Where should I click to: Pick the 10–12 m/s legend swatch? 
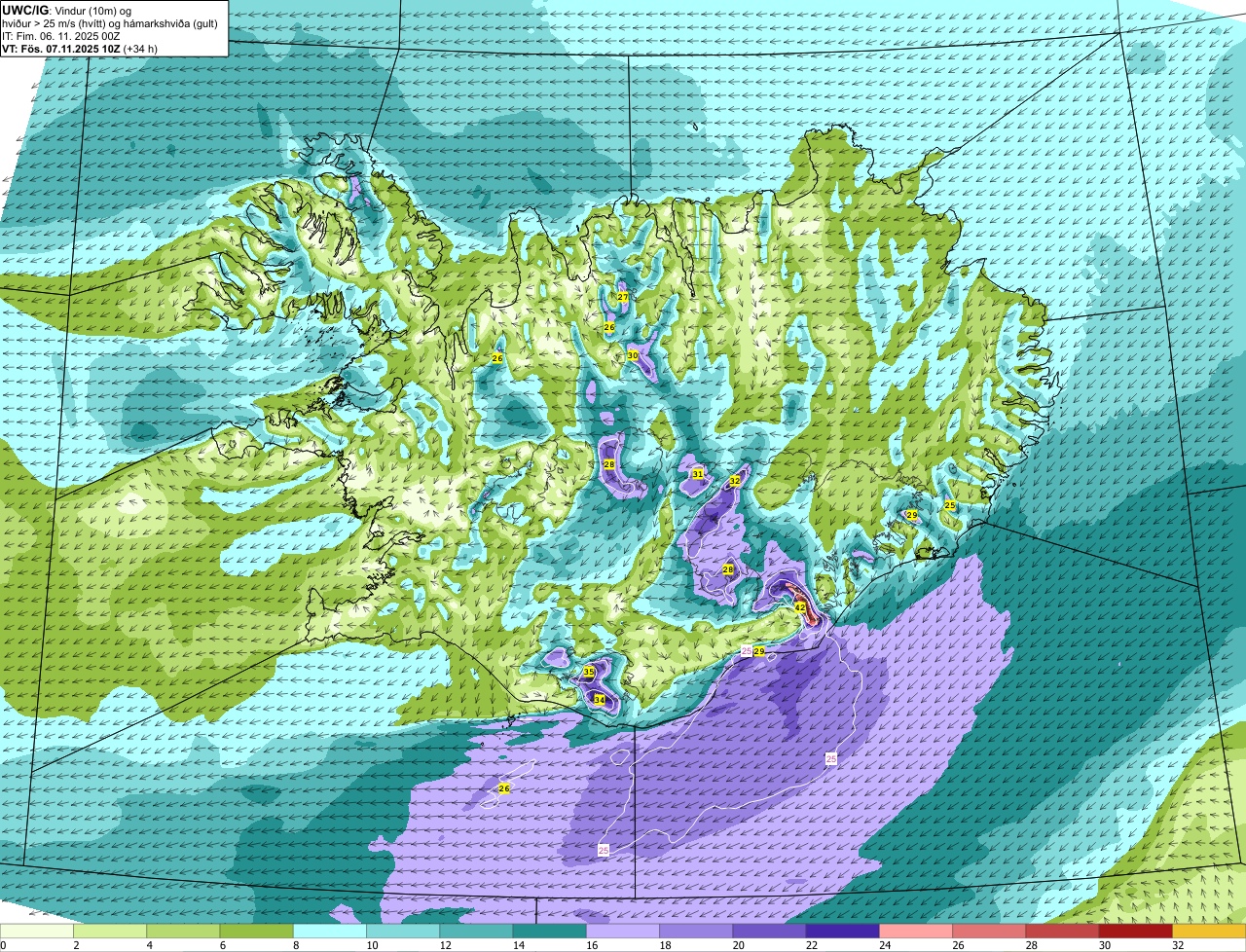[x=403, y=932]
